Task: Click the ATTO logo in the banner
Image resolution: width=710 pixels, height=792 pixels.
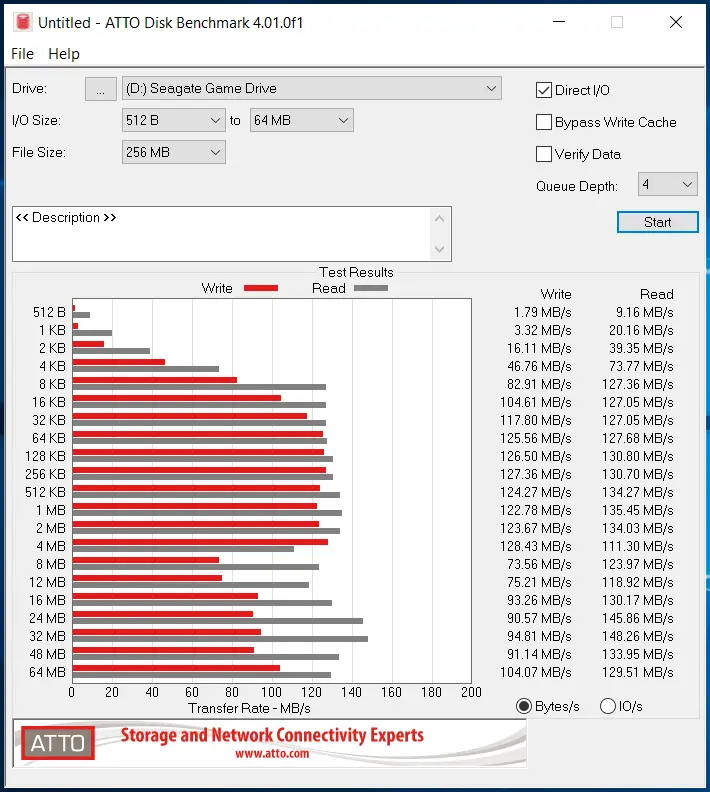Action: 58,743
